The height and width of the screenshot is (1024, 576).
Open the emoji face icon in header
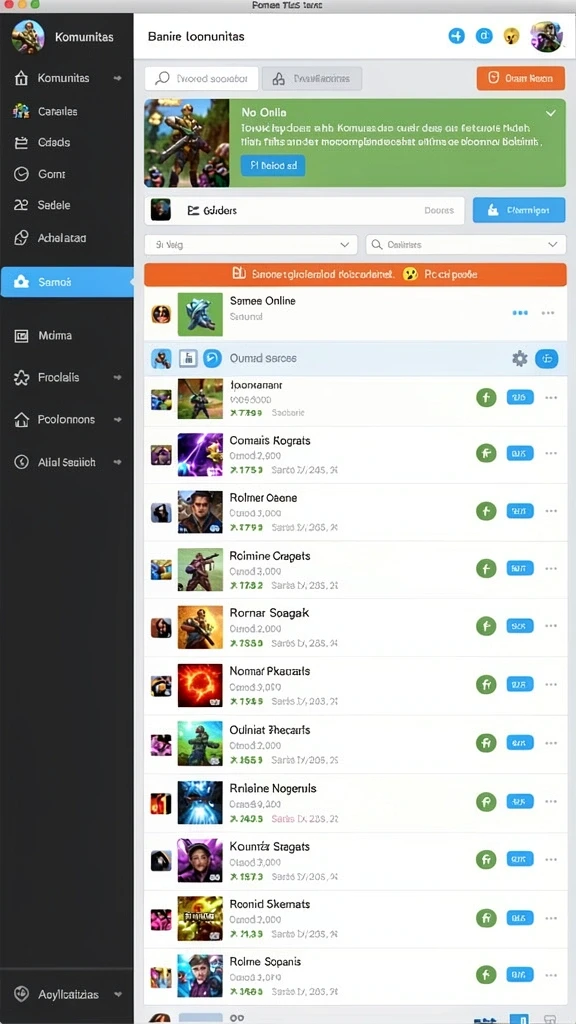point(511,36)
